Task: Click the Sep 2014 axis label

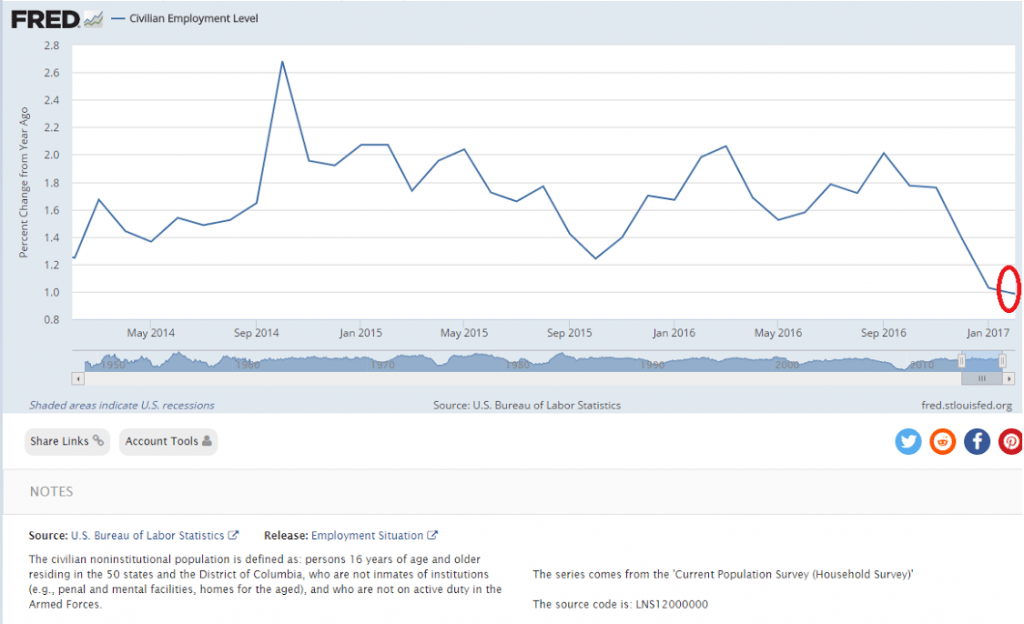Action: 256,333
